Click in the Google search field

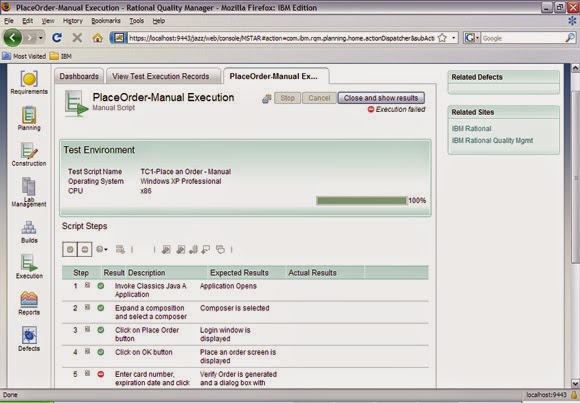click(x=523, y=38)
